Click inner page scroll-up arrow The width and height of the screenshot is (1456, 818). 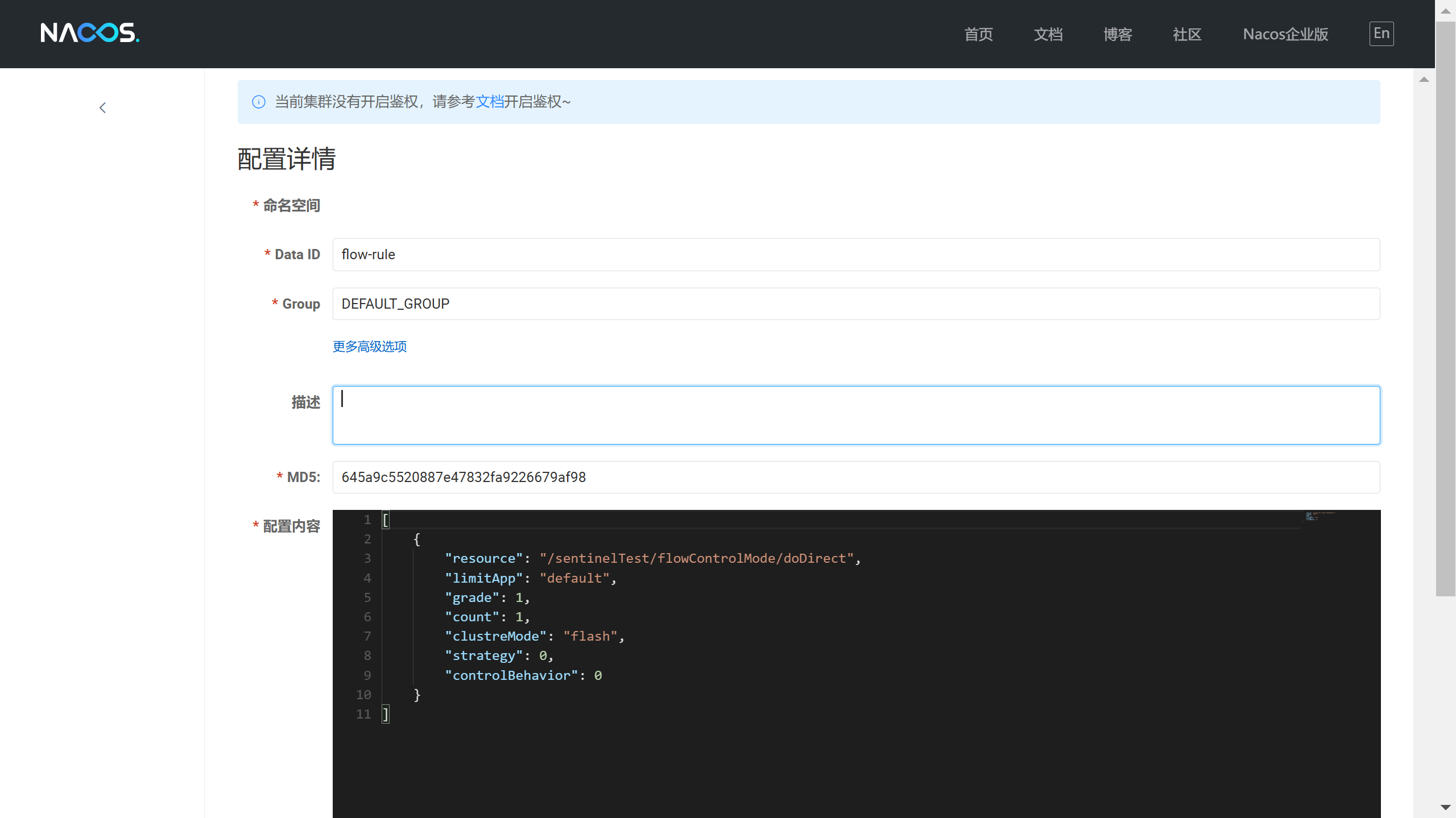tap(1424, 80)
